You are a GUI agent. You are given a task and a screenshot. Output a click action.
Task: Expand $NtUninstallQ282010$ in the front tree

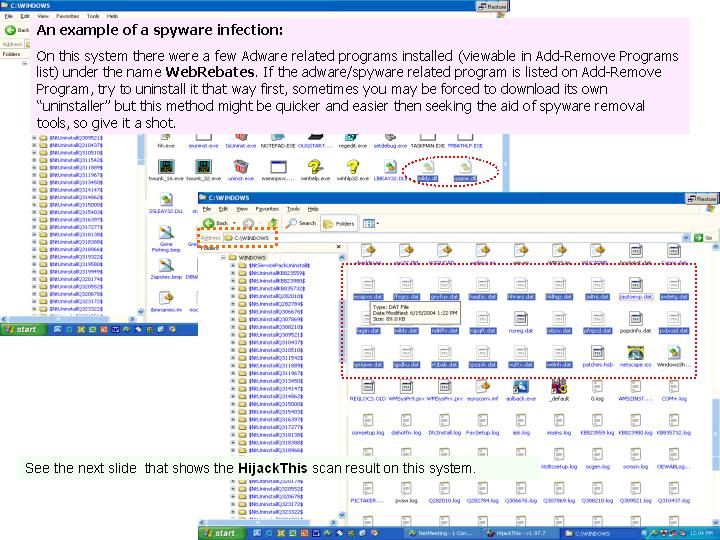(x=233, y=296)
